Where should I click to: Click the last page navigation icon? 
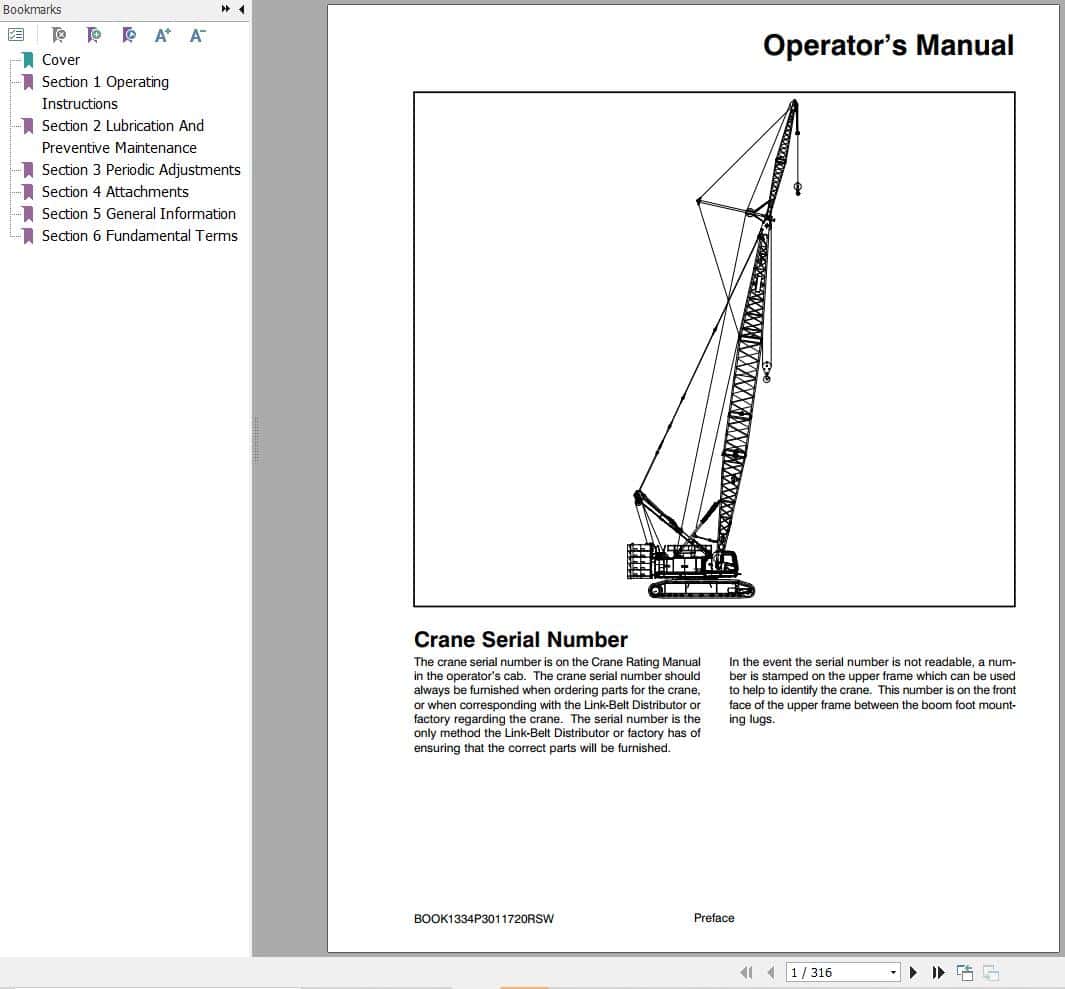[938, 971]
